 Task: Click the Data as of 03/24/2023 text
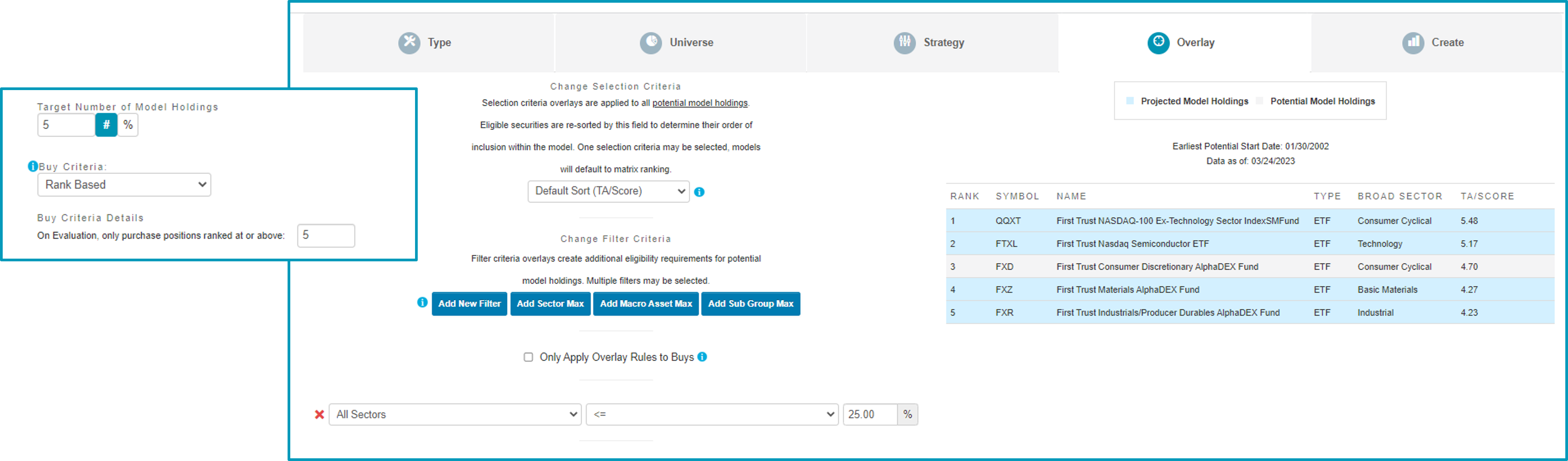point(1250,161)
